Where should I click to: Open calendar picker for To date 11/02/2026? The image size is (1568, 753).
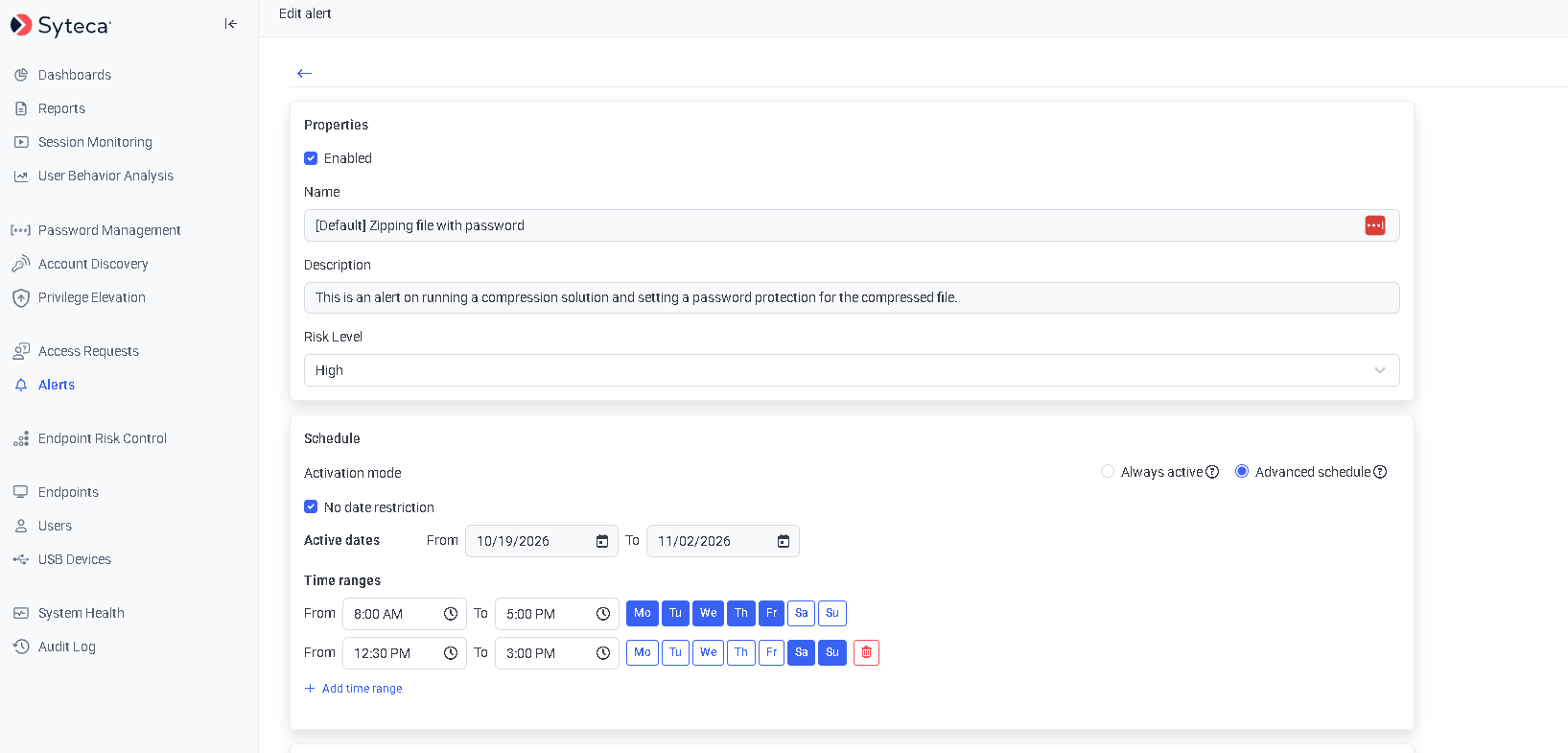pyautogui.click(x=784, y=541)
